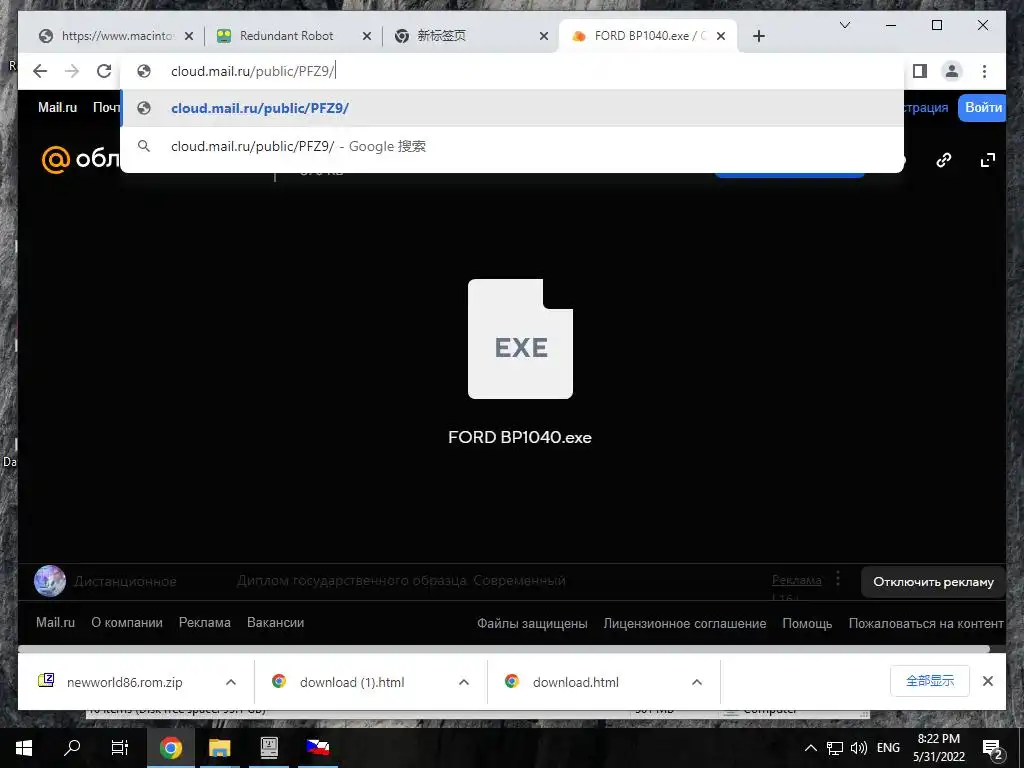Viewport: 1024px width, 768px height.
Task: Reload the current page
Action: (x=104, y=71)
